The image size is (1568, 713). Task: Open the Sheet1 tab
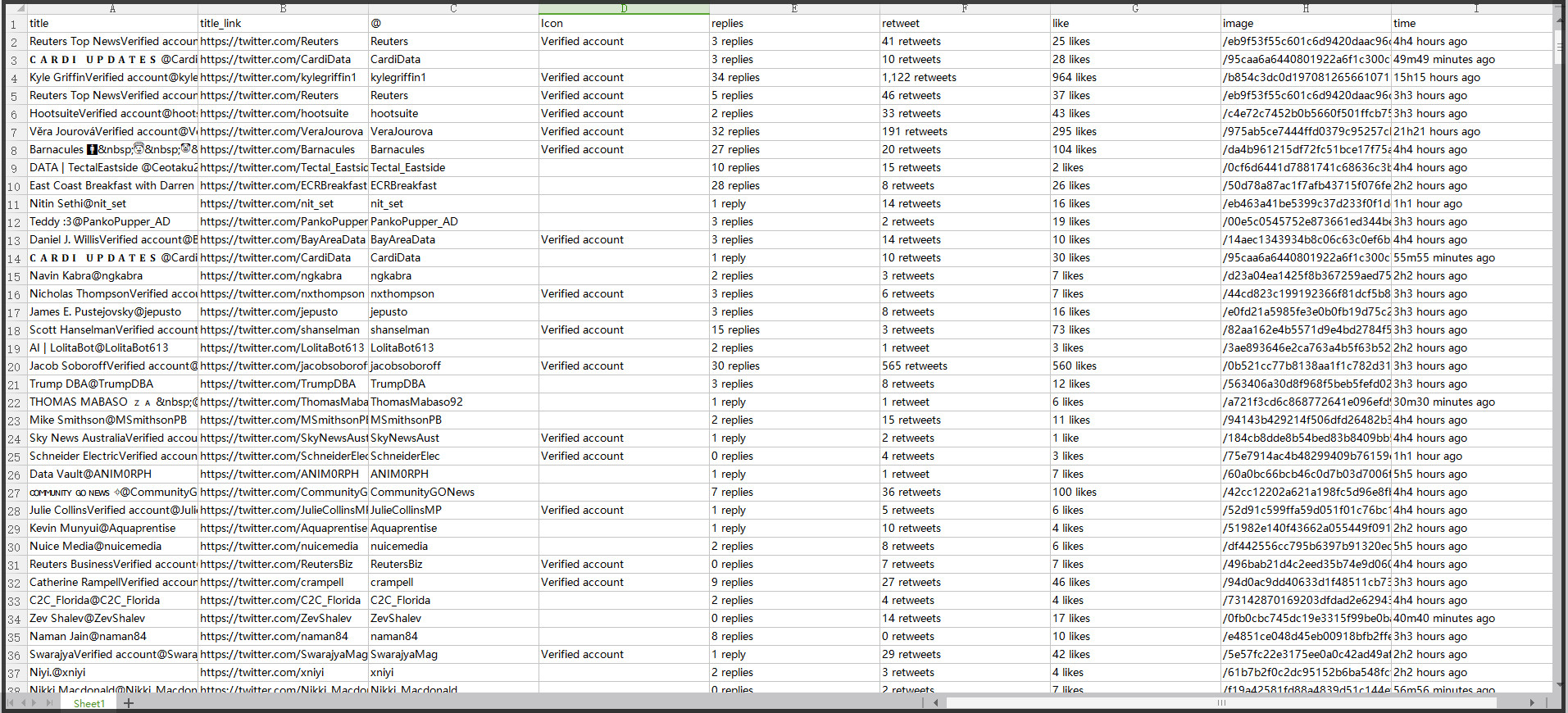click(89, 703)
